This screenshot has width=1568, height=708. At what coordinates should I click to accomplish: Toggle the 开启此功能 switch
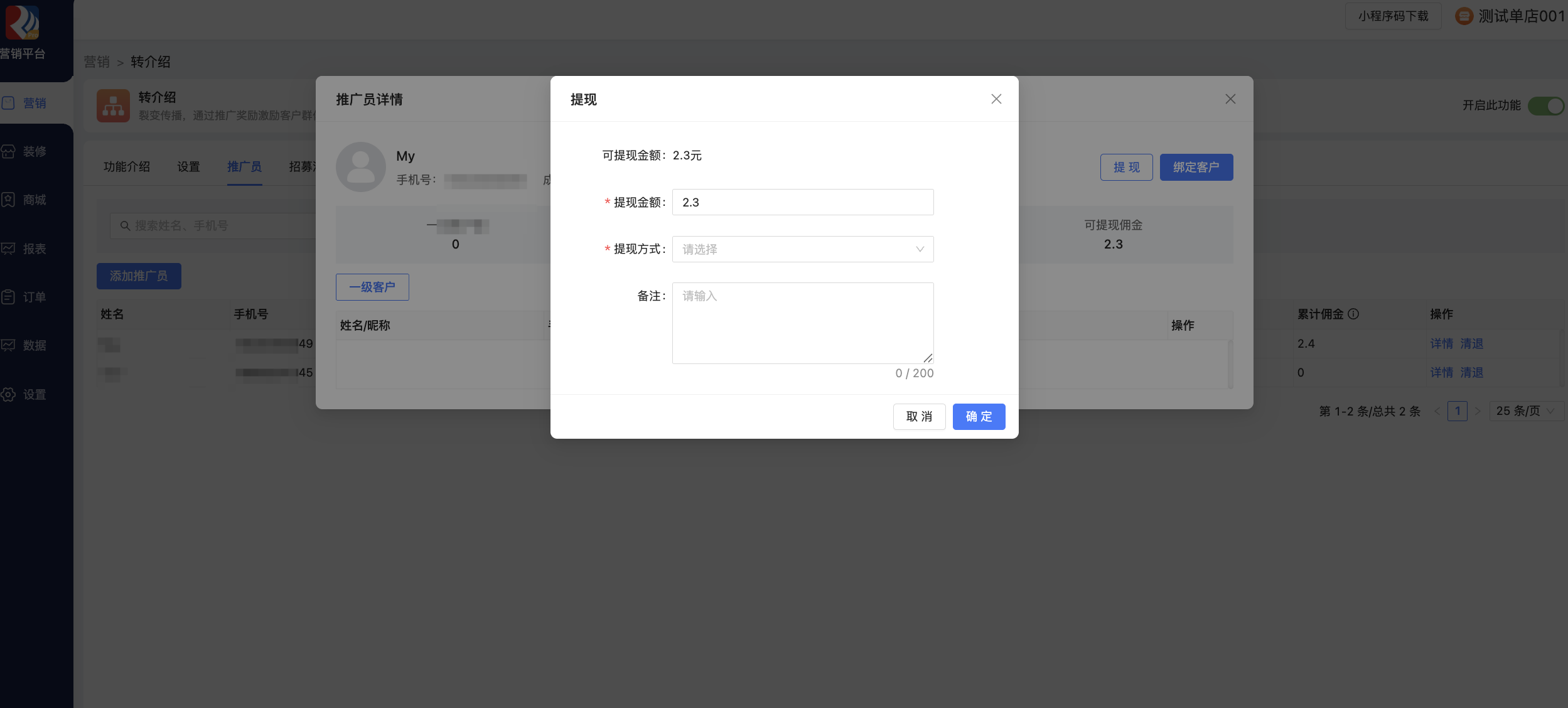coord(1546,105)
